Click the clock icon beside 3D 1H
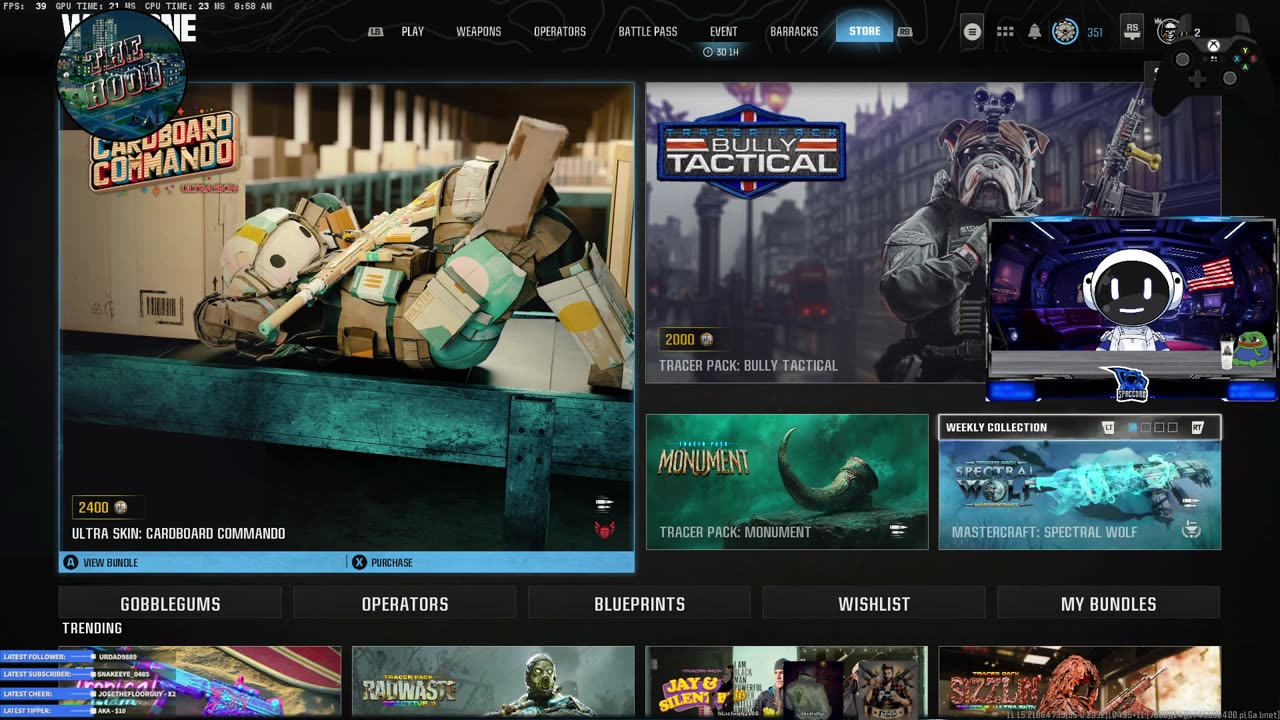1280x720 pixels. 708,51
